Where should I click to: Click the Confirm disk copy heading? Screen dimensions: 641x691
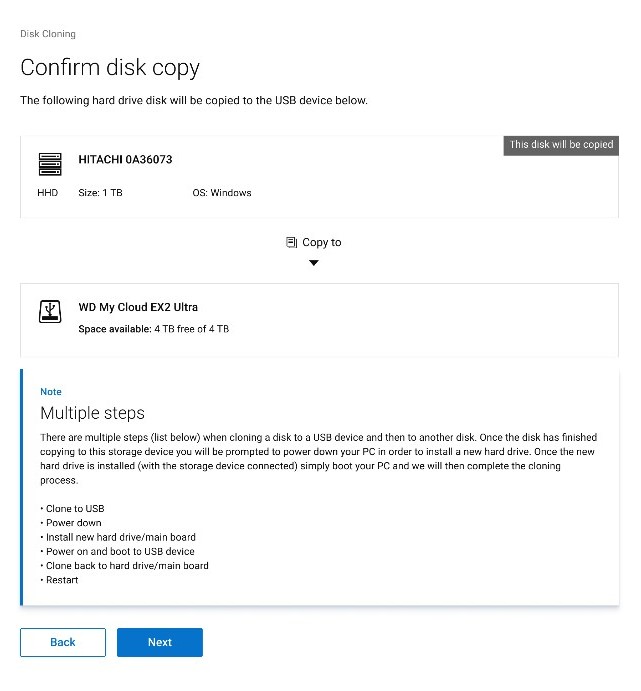110,68
